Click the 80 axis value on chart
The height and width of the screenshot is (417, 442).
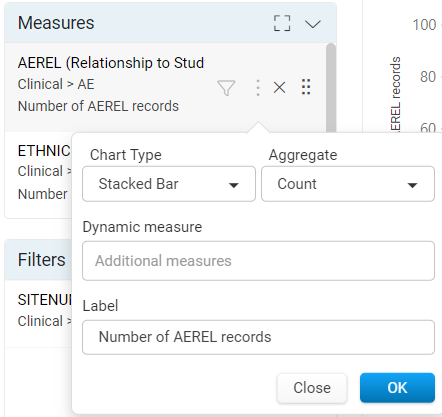point(428,77)
